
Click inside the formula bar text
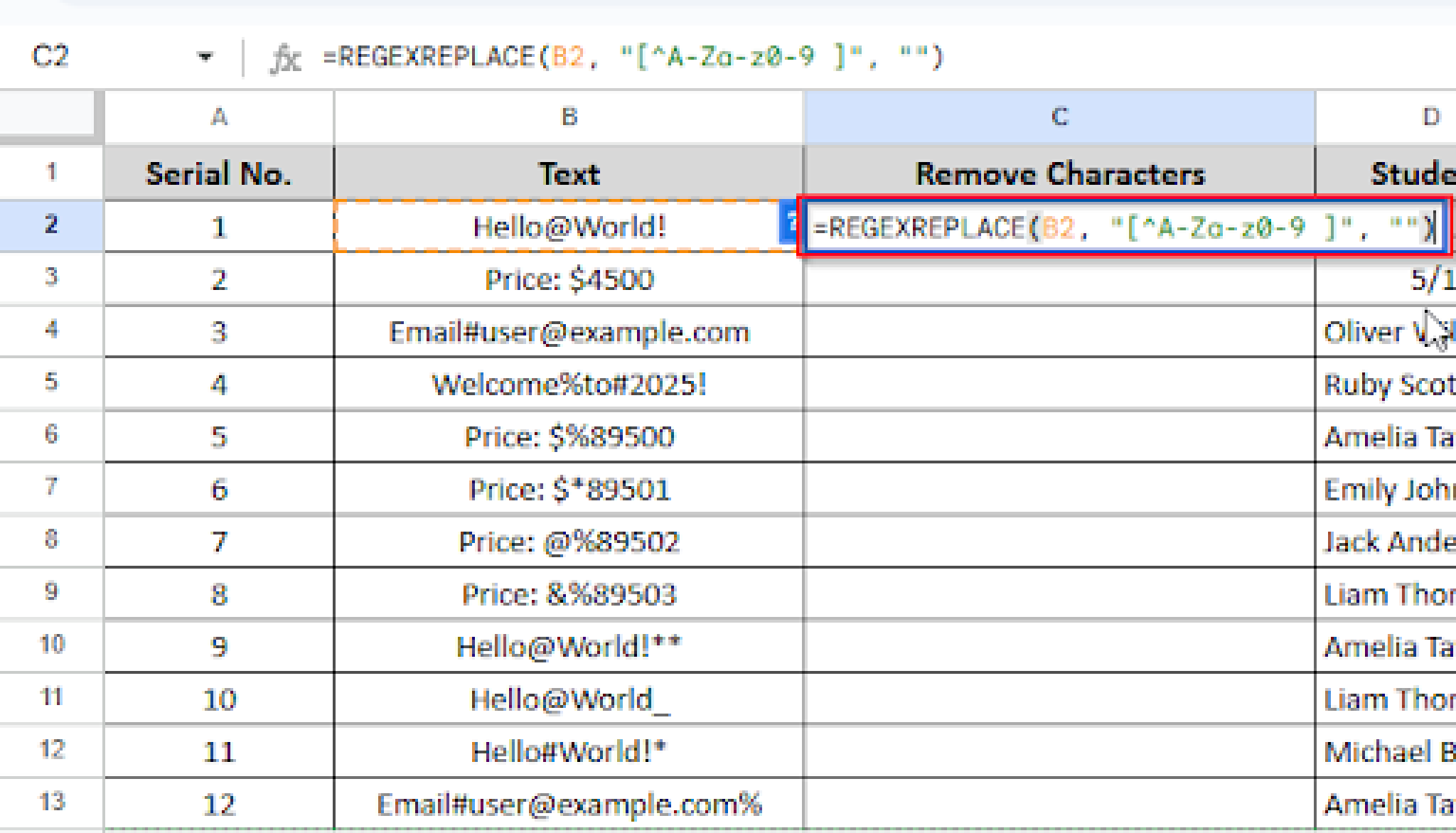coord(633,57)
